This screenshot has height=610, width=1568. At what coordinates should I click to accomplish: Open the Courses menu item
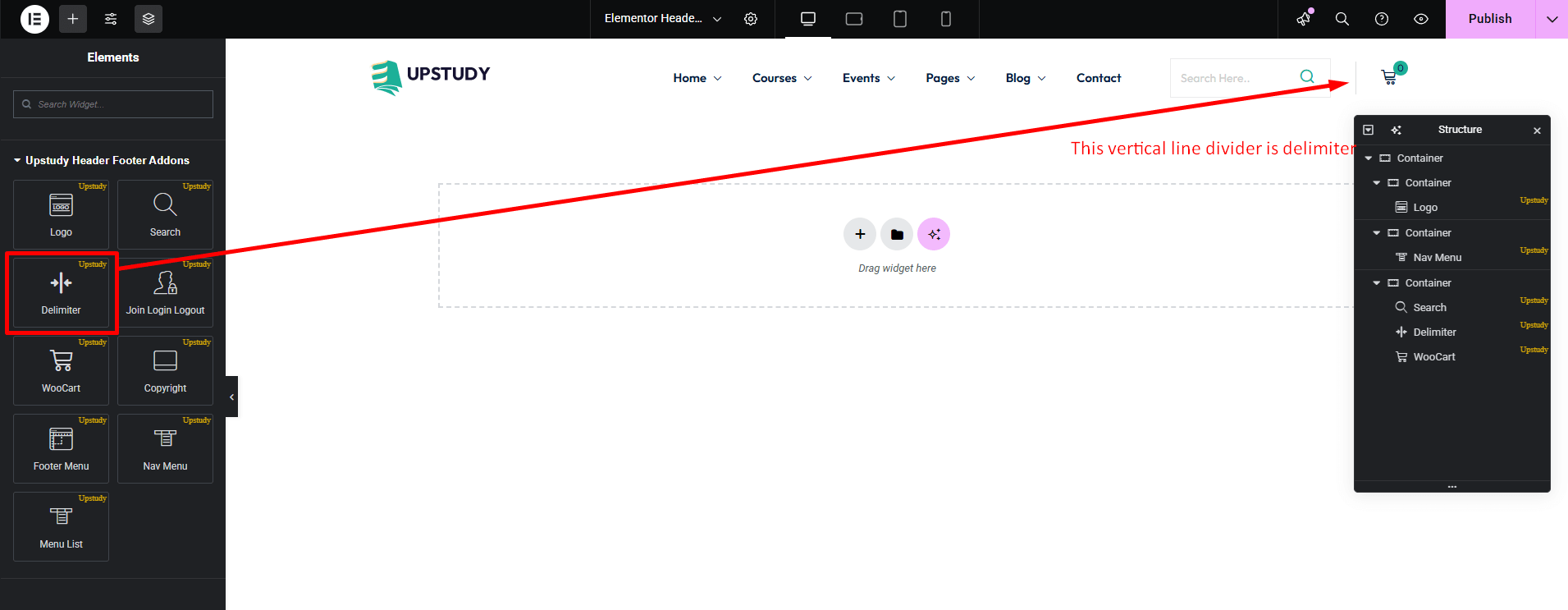tap(782, 78)
